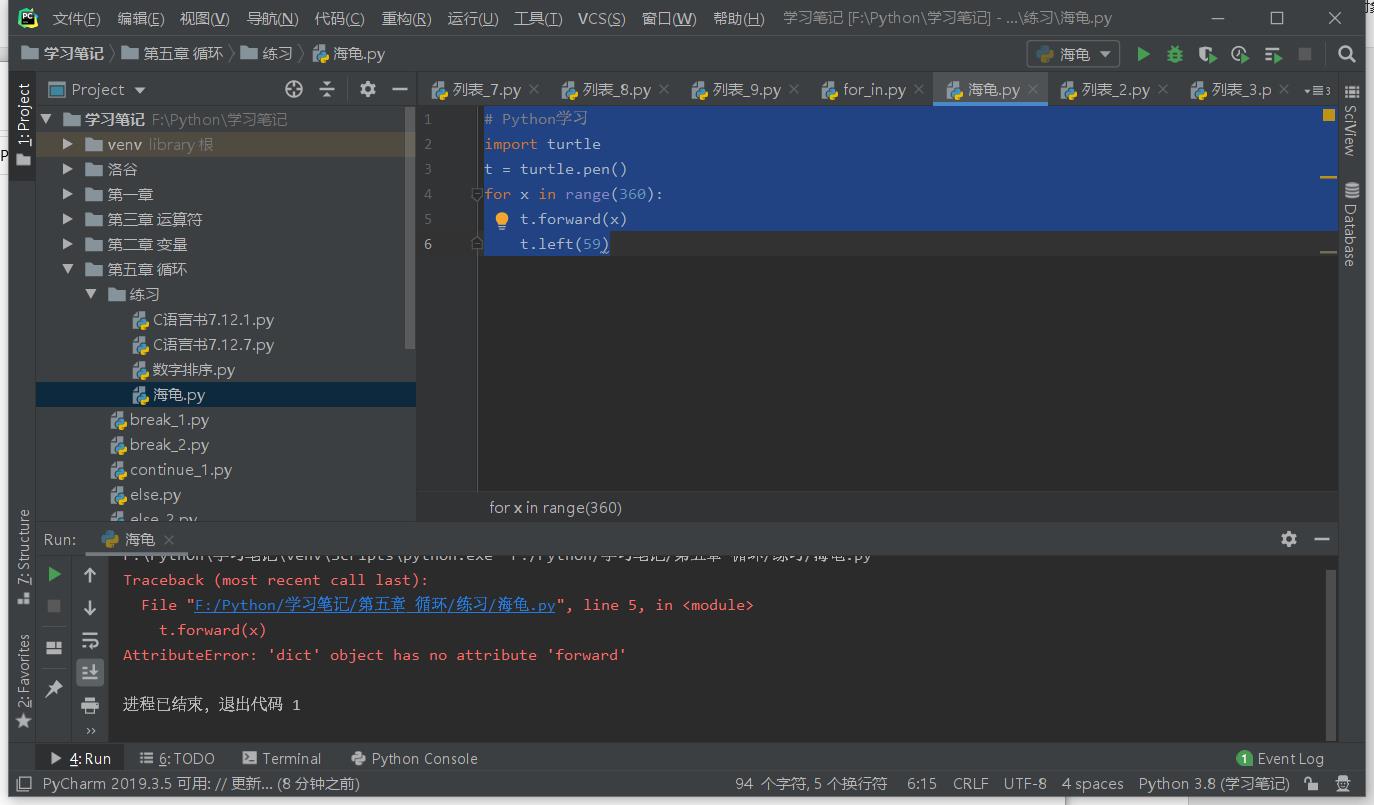Open the 6: TODO tab
Viewport: 1374px width, 805px height.
[177, 758]
